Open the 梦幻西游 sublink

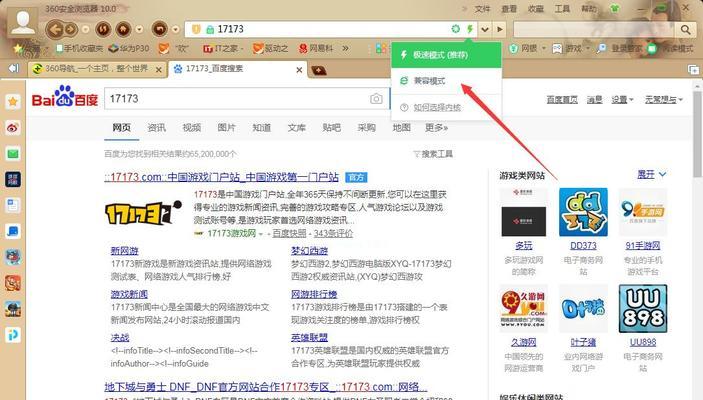coord(309,251)
